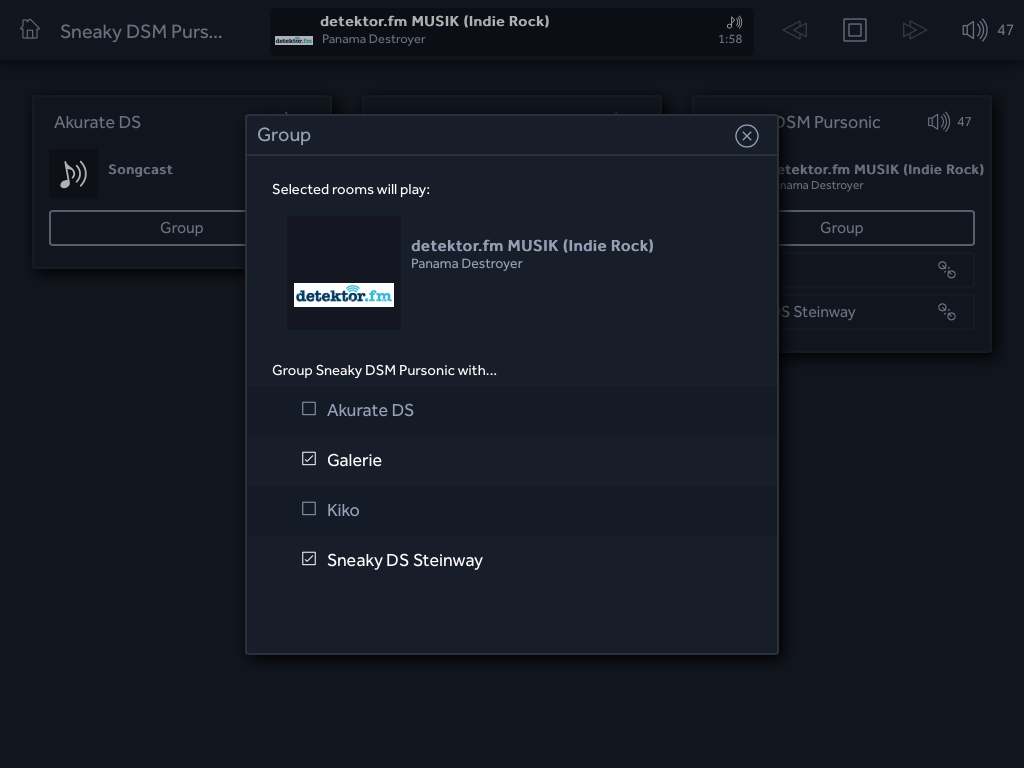Click Panama Destroyer in the Group dialog
Image resolution: width=1024 pixels, height=768 pixels.
pyautogui.click(x=466, y=264)
